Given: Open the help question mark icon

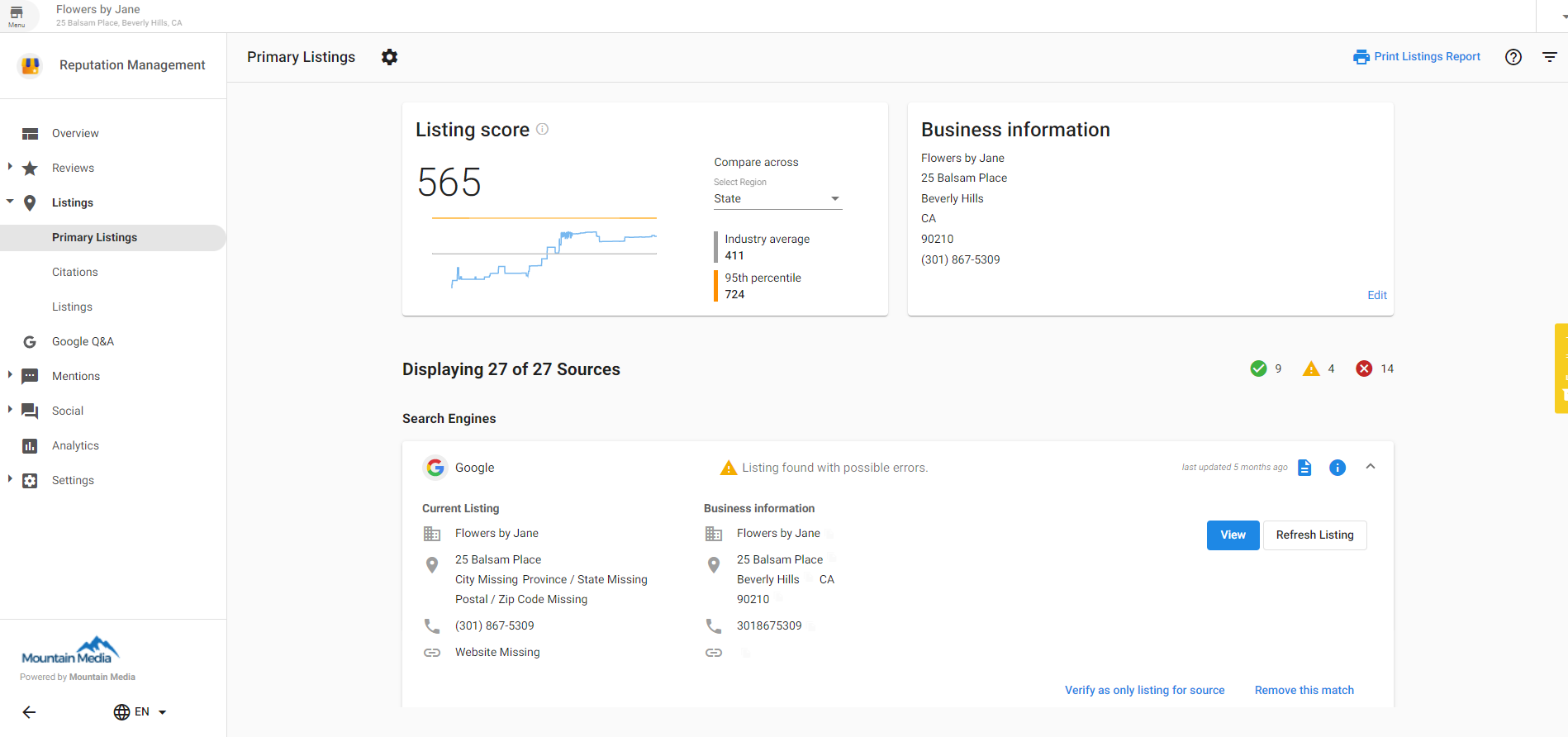Looking at the screenshot, I should pos(1513,57).
